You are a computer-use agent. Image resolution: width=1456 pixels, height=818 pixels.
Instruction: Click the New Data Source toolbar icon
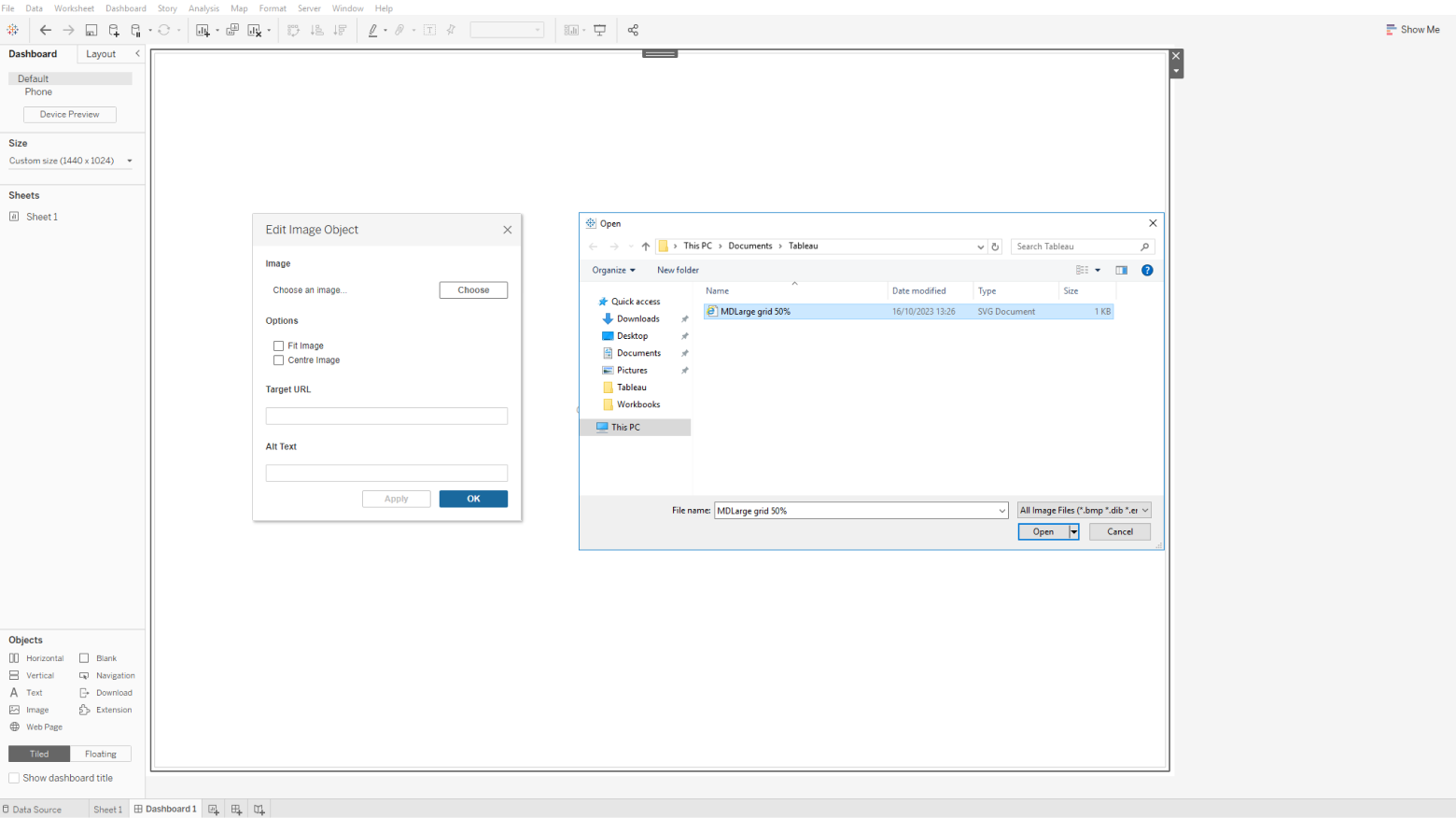click(x=112, y=30)
